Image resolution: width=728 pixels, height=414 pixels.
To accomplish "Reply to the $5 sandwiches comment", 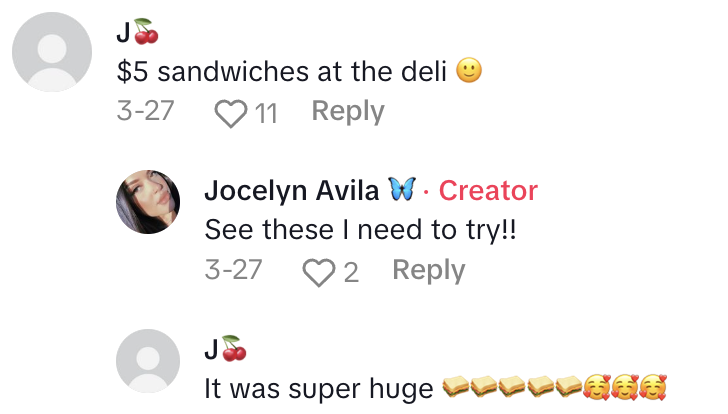I will coord(347,111).
